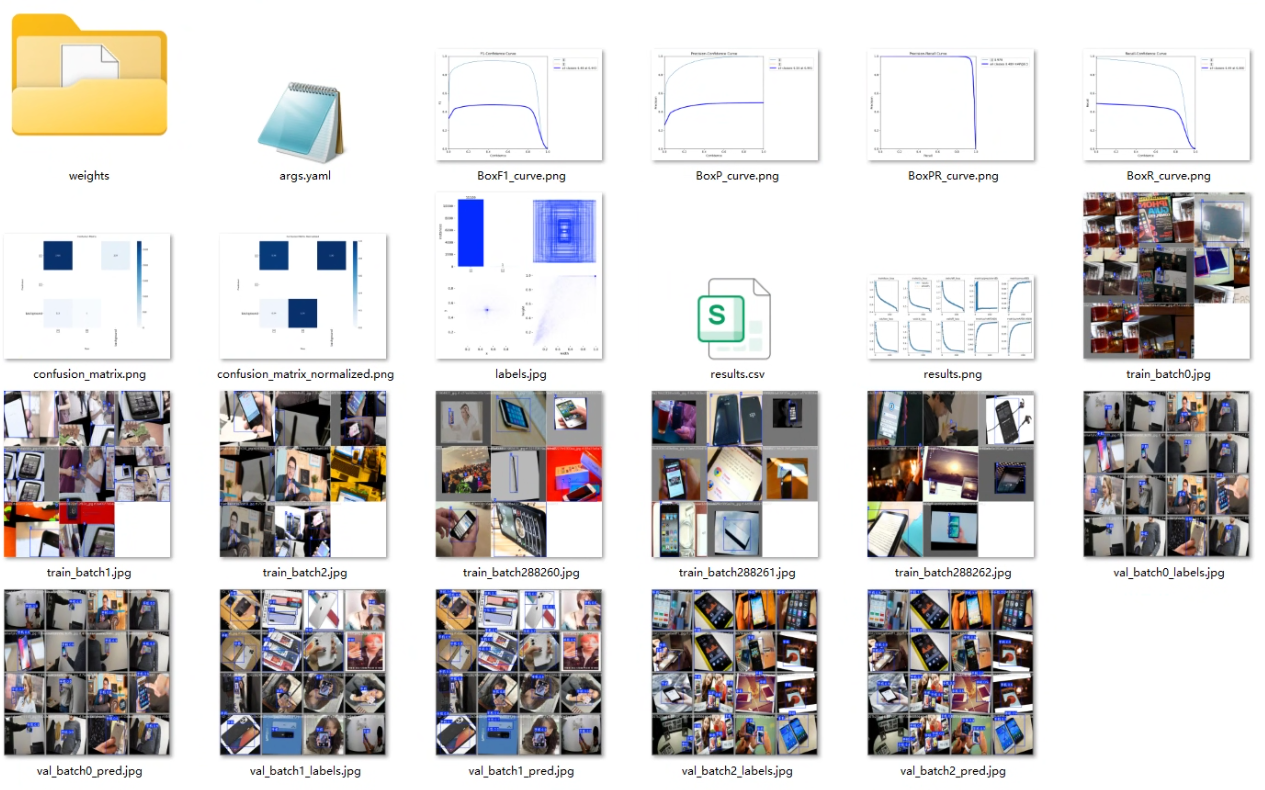
Task: Click the 'val_batch1_labels.jpg' file name
Action: 305,770
